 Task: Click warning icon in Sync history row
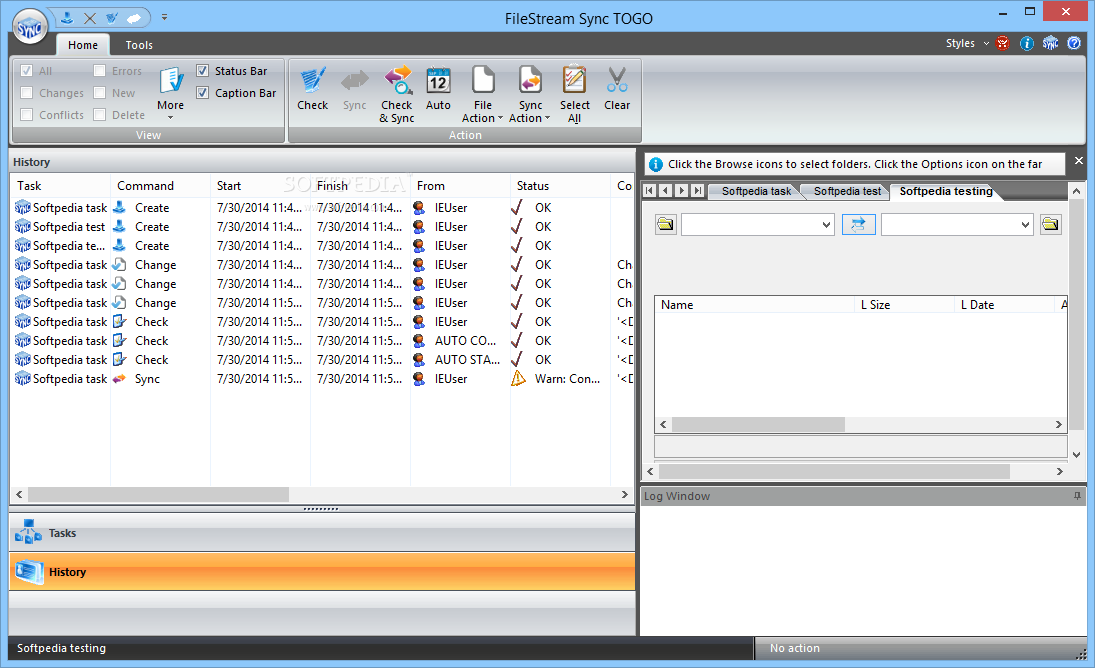click(518, 379)
